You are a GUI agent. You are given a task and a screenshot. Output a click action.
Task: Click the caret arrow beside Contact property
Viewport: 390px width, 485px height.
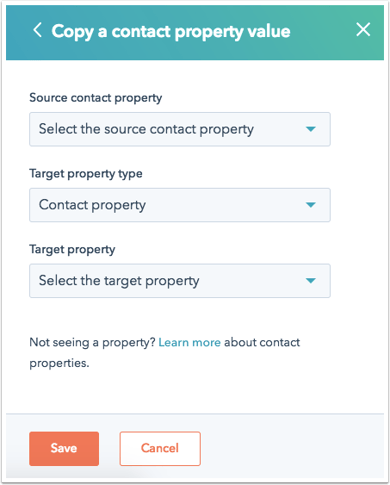tap(311, 205)
